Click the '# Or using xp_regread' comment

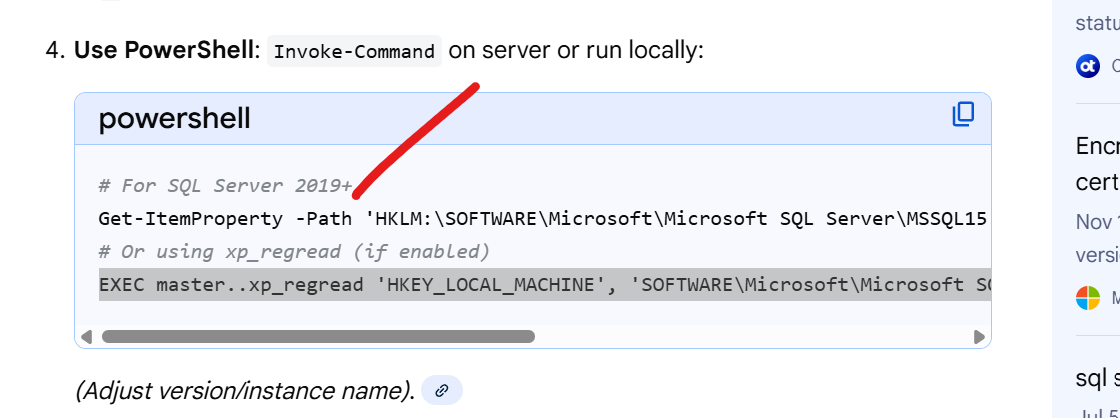point(294,252)
